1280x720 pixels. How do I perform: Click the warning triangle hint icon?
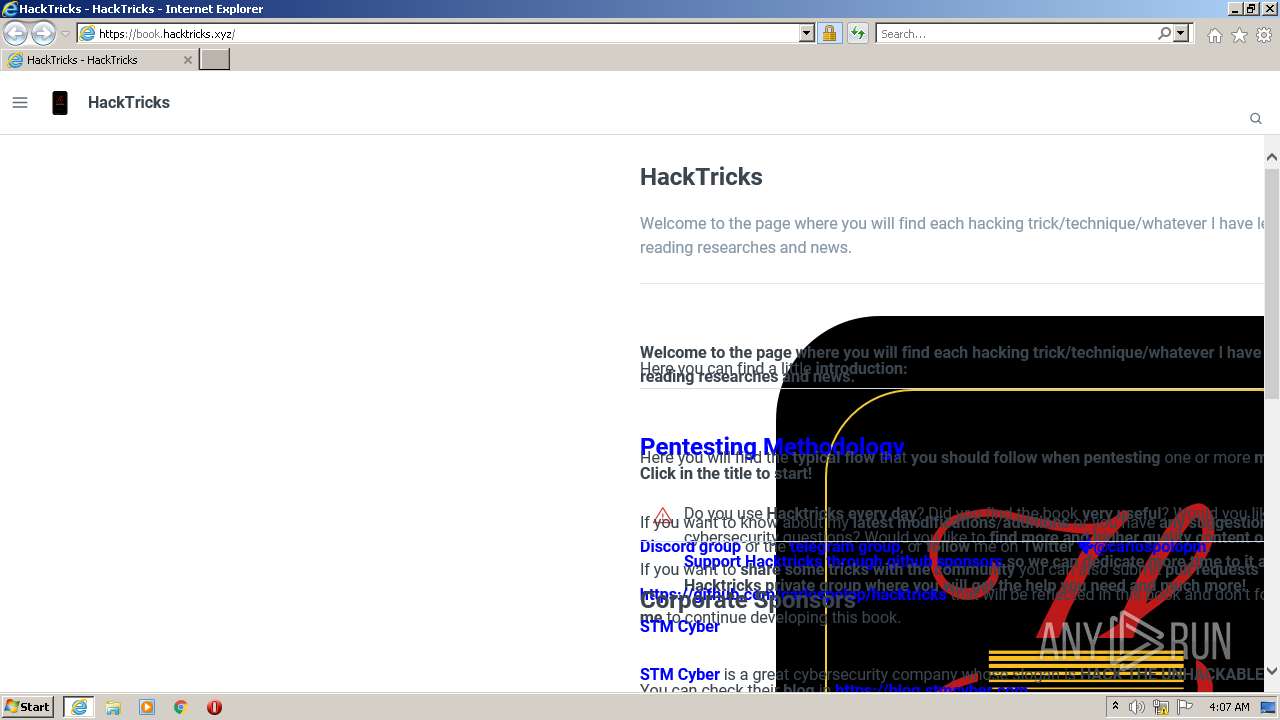pyautogui.click(x=662, y=516)
